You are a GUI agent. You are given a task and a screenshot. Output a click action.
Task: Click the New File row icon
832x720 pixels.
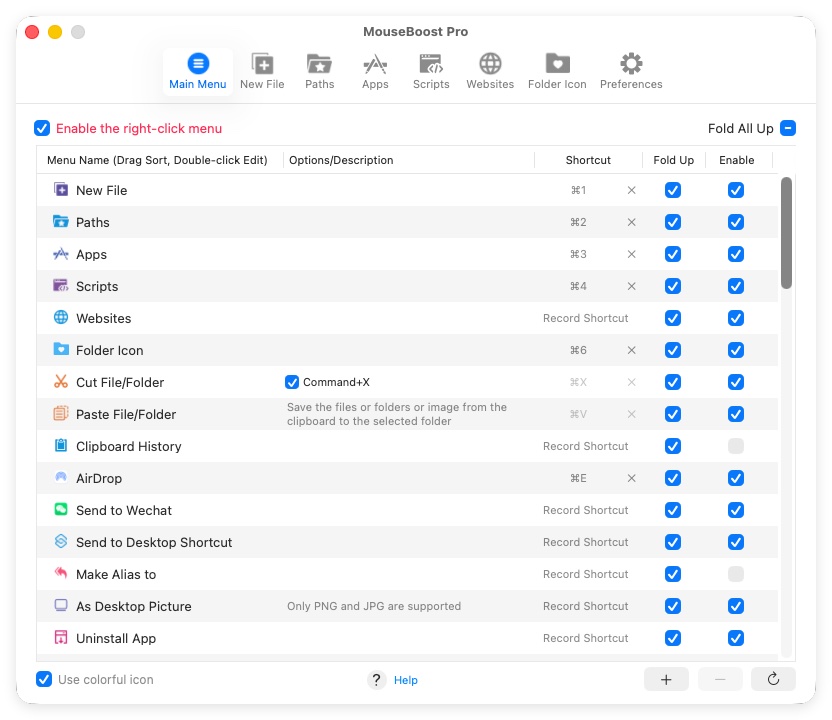coord(61,189)
